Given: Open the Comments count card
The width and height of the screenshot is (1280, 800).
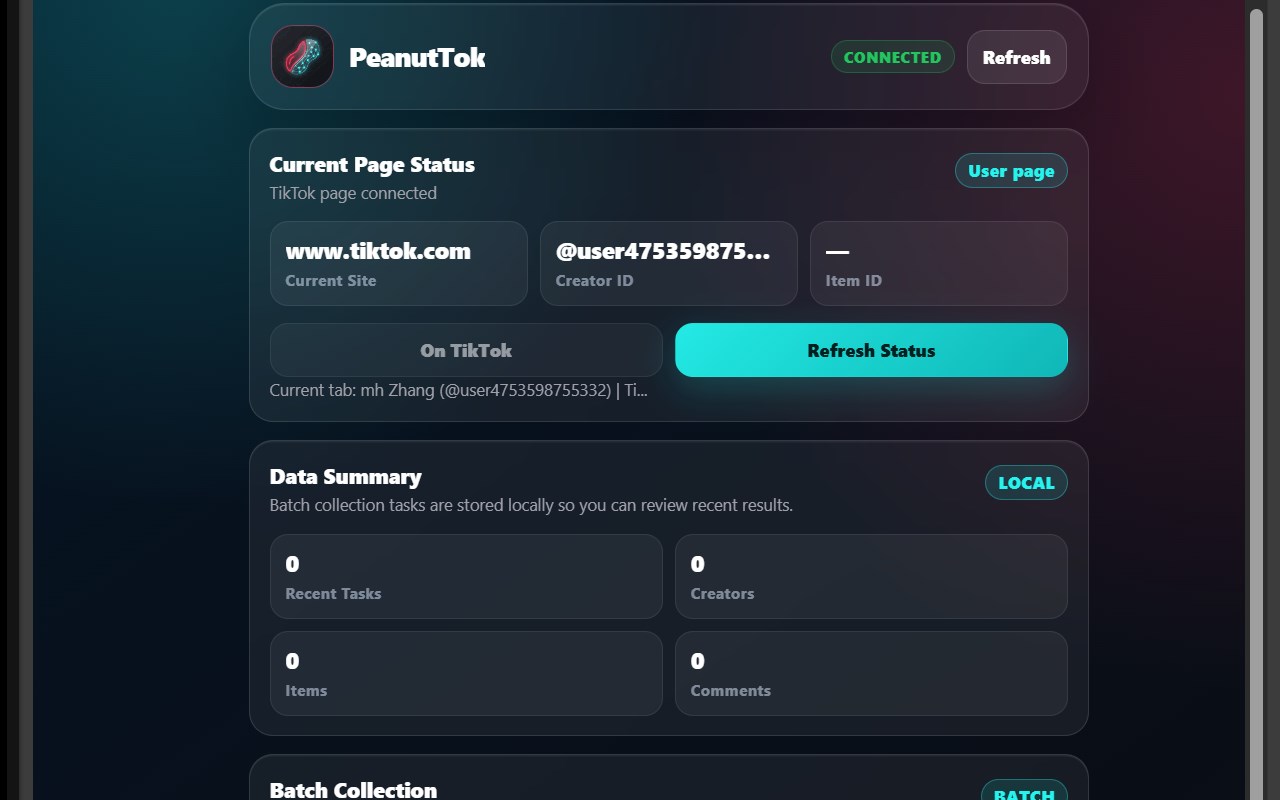Looking at the screenshot, I should pos(871,673).
